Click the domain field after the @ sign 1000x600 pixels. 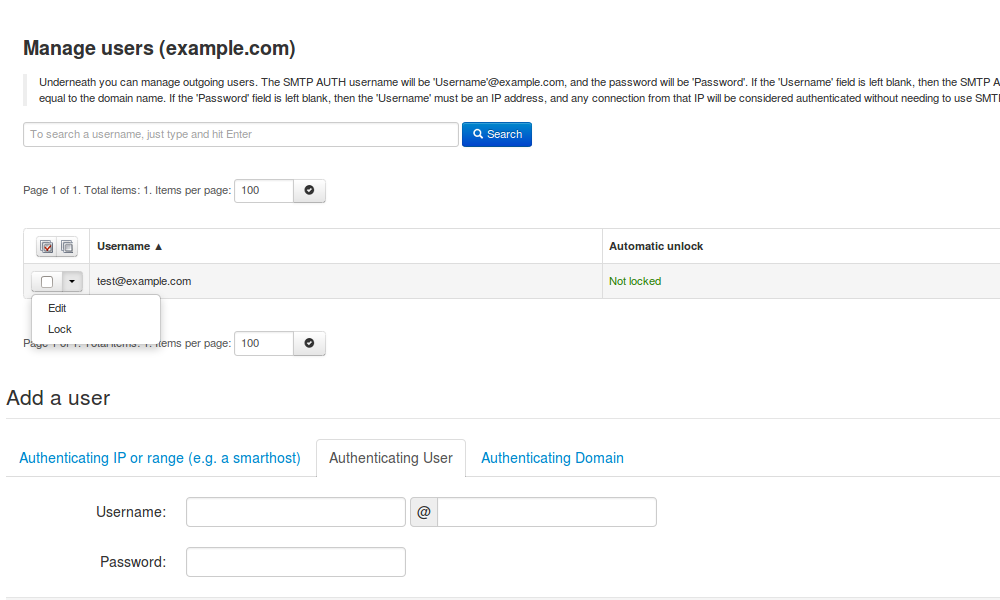pyautogui.click(x=546, y=512)
